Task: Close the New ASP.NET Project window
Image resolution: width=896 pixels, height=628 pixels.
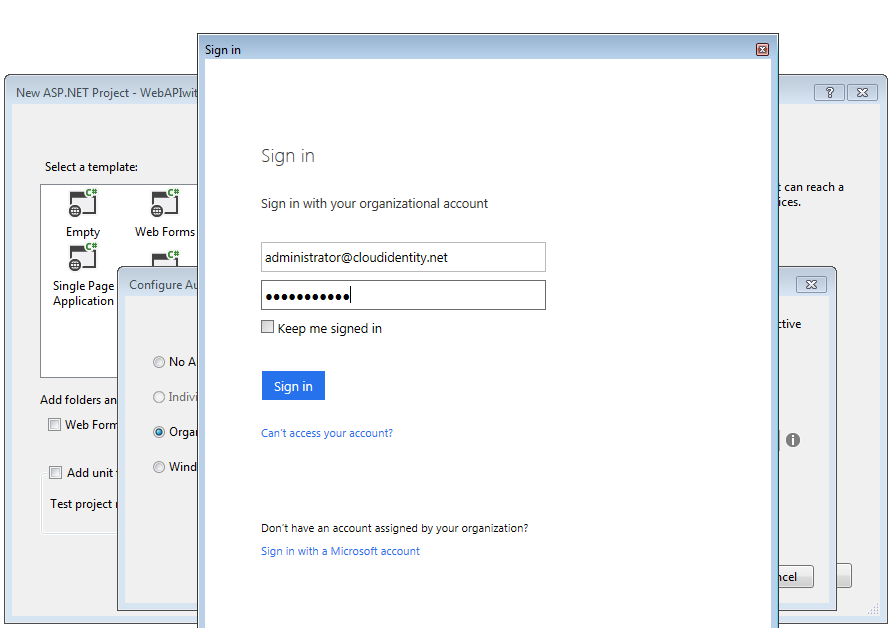Action: pyautogui.click(x=862, y=93)
